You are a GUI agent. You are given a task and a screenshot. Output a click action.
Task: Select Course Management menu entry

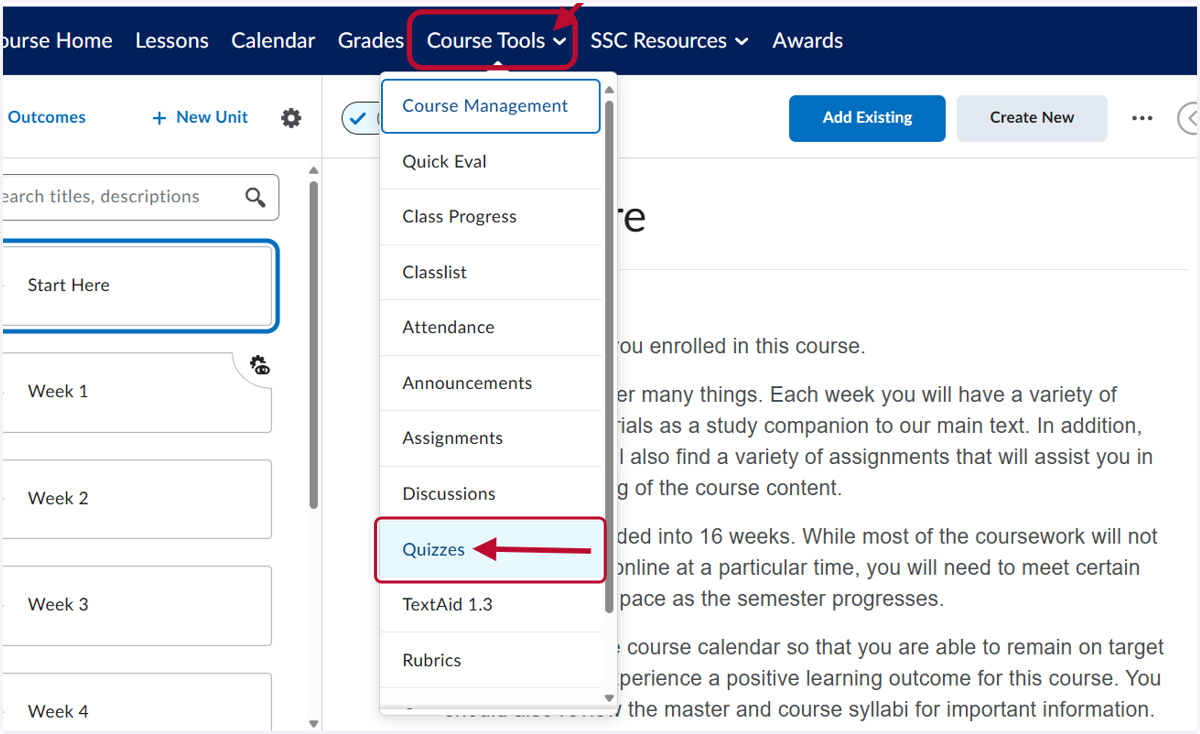coord(490,106)
